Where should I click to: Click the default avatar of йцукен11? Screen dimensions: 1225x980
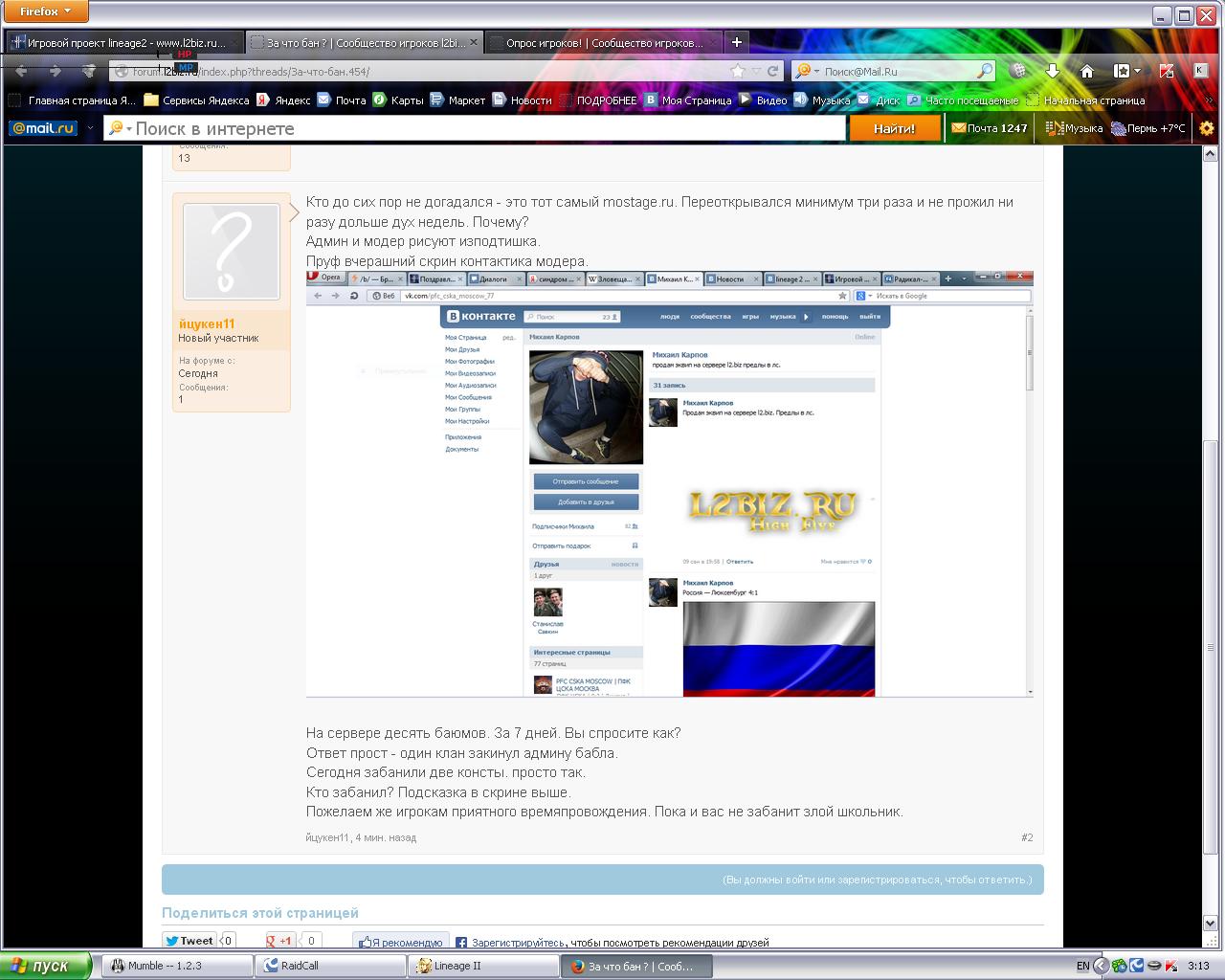tap(231, 251)
